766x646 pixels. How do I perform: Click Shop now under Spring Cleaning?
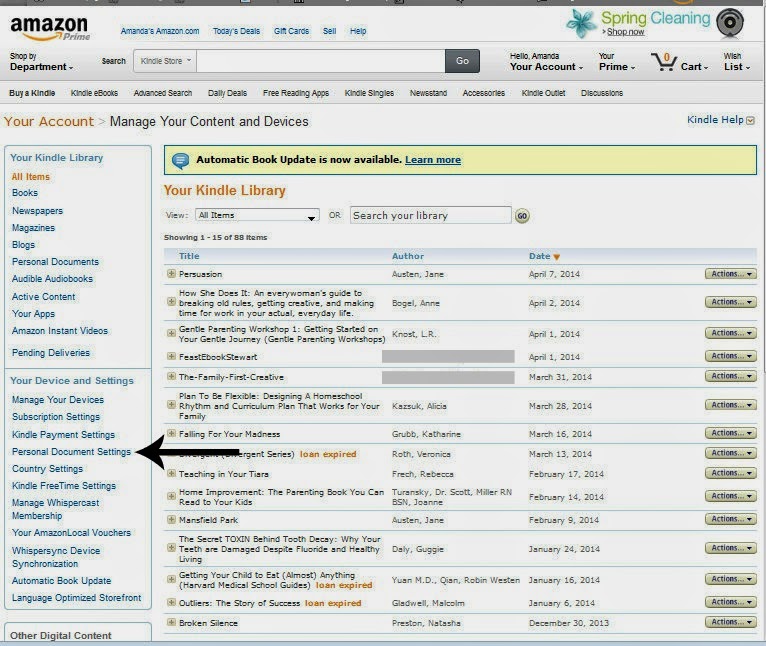(625, 32)
